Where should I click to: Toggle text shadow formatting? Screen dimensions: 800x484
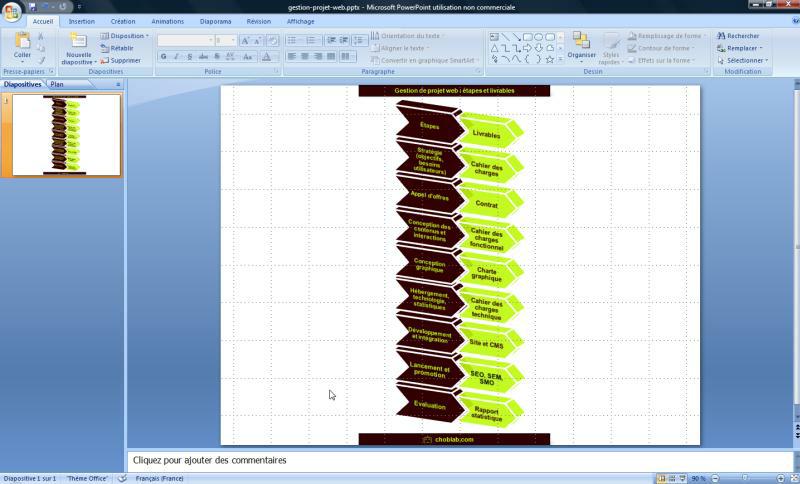click(216, 57)
